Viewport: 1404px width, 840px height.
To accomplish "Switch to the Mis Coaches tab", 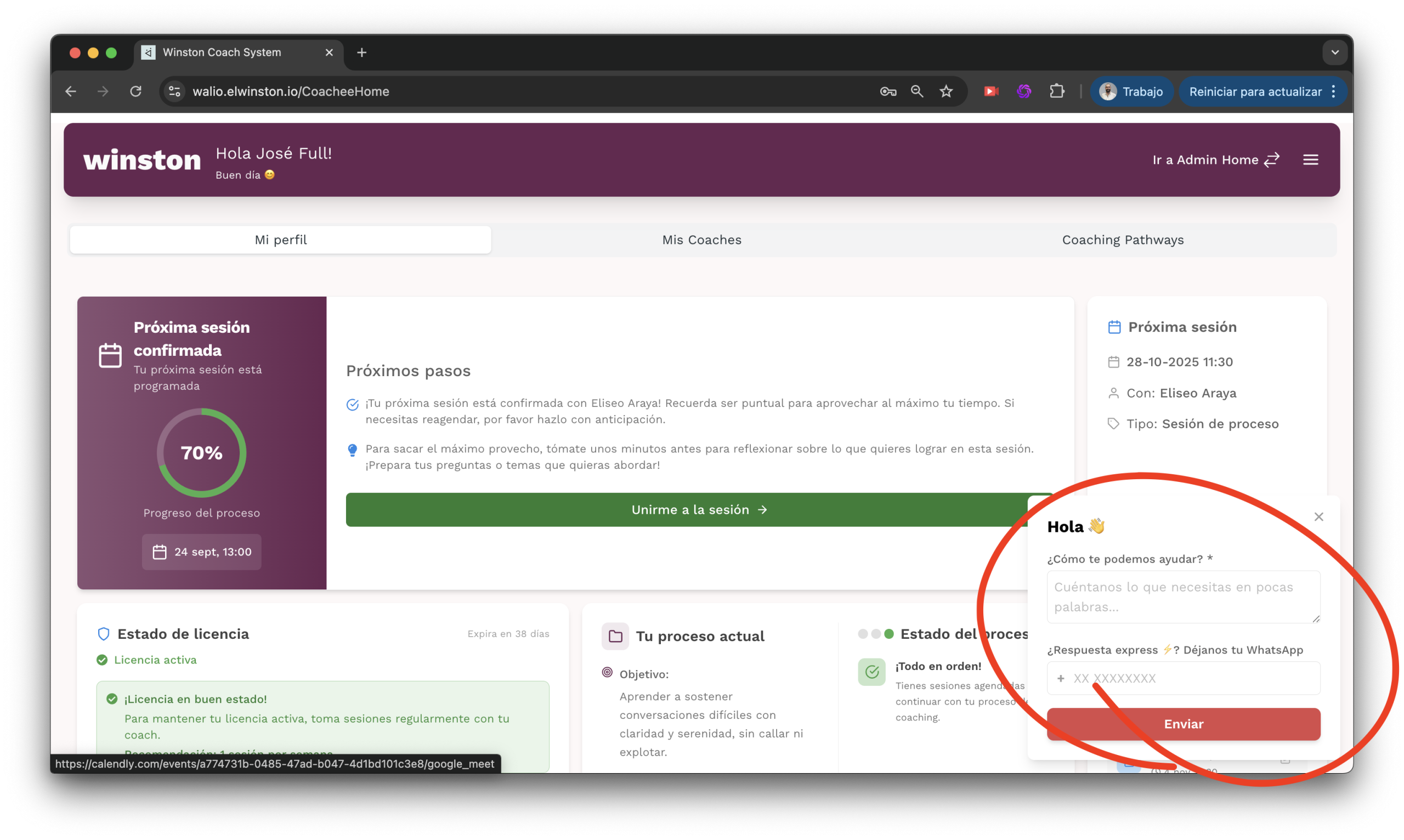I will tap(701, 240).
